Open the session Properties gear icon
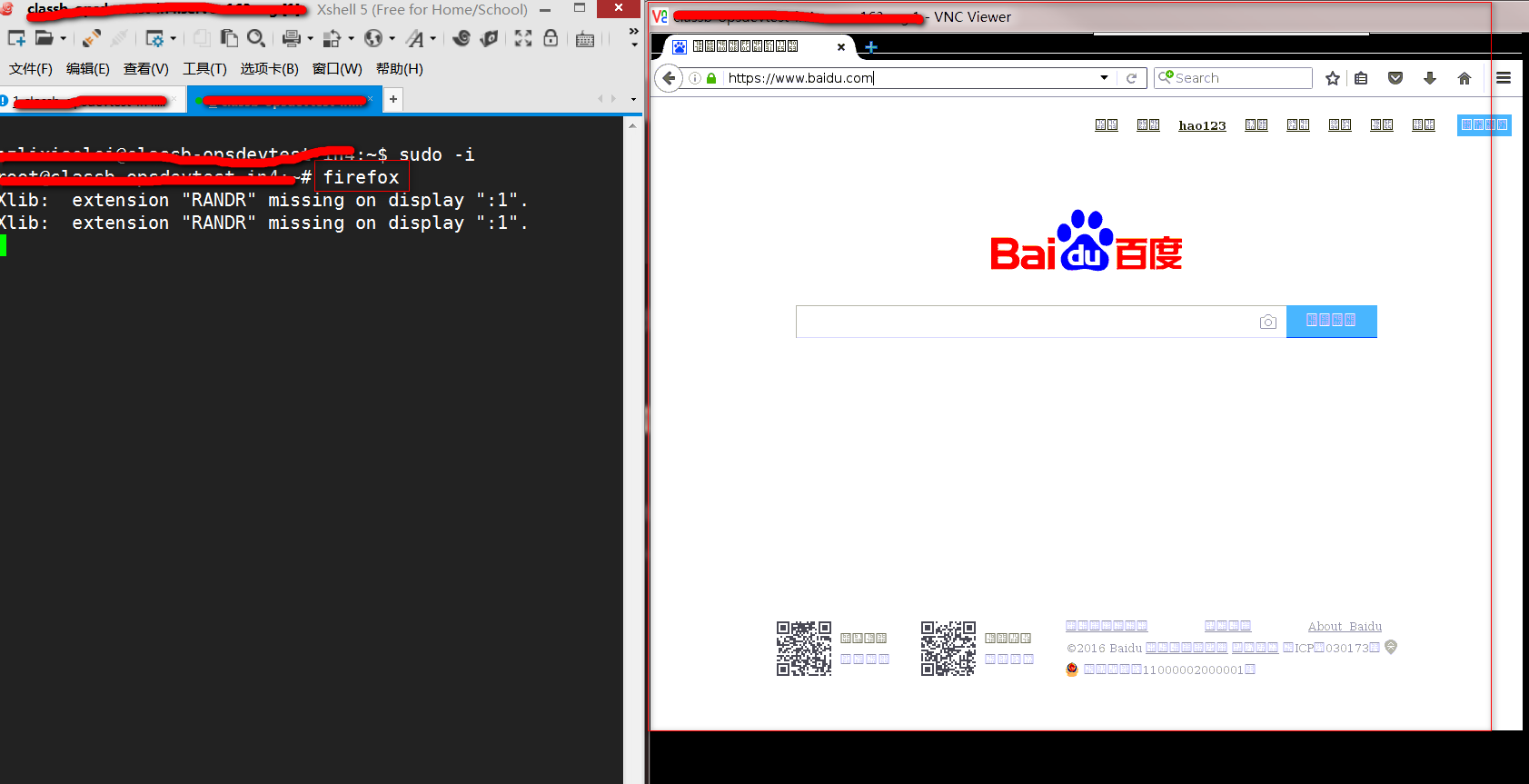This screenshot has height=784, width=1529. 154,38
